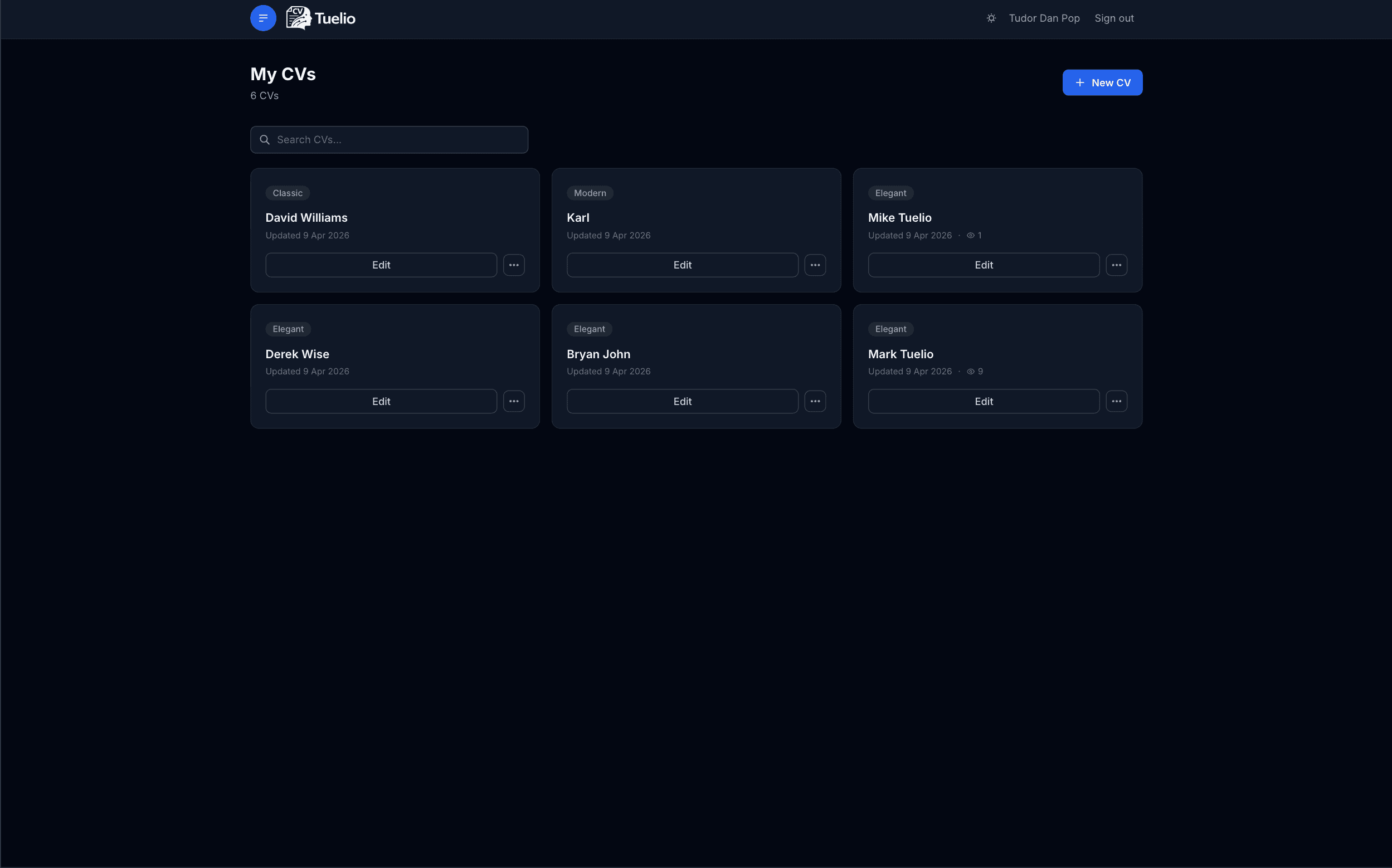Open the hamburger navigation menu
The height and width of the screenshot is (868, 1392).
coord(263,18)
